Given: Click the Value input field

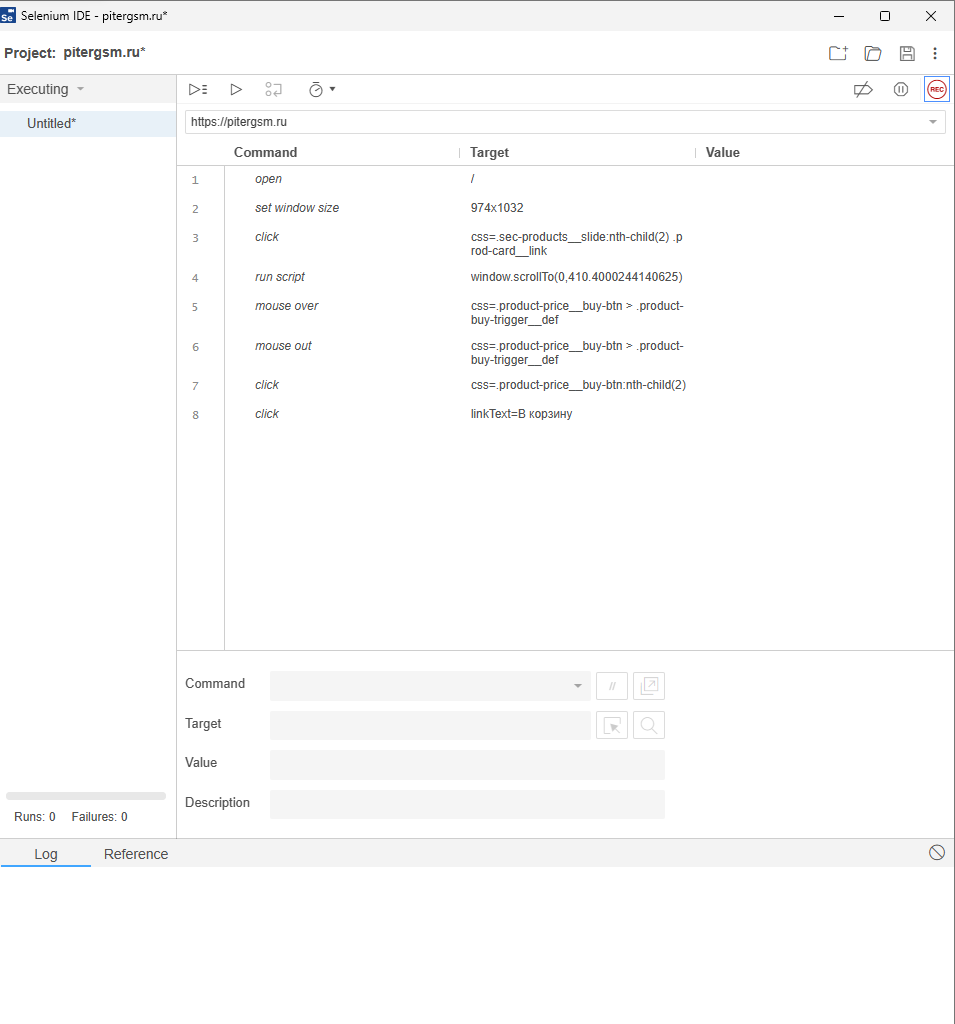Looking at the screenshot, I should pos(468,765).
